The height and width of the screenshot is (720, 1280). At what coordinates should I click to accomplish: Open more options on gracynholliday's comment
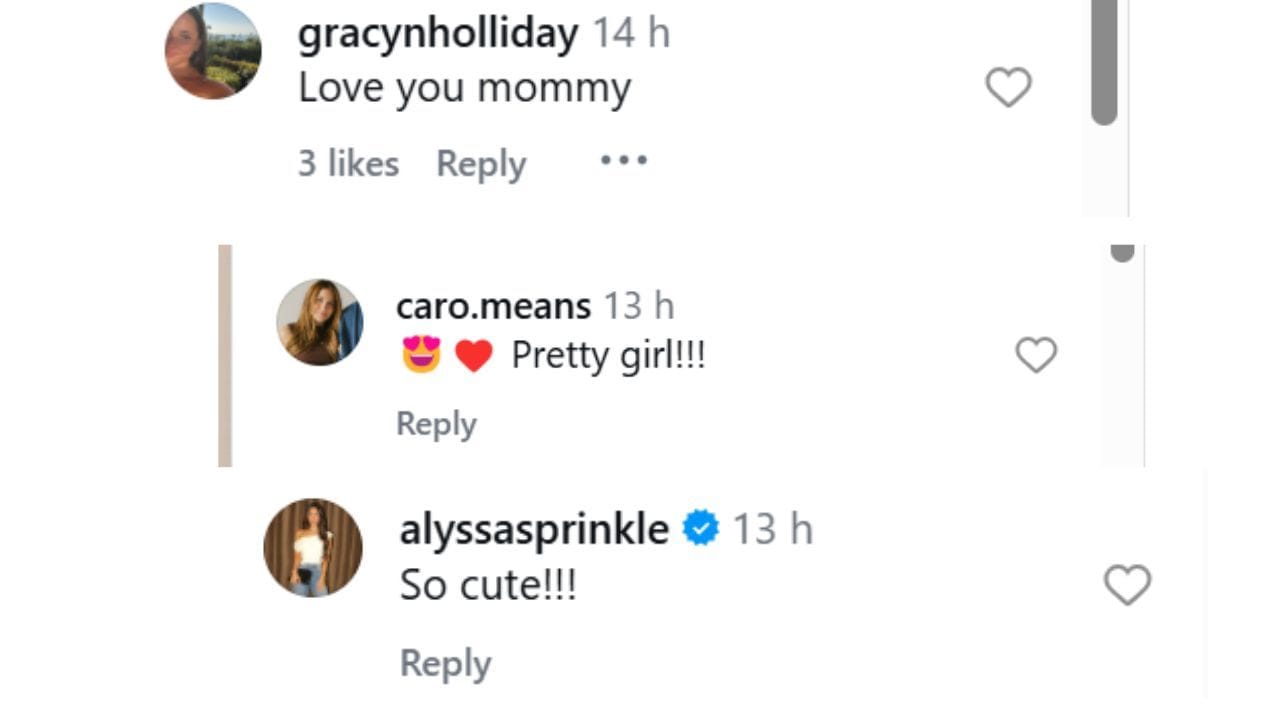tap(624, 160)
